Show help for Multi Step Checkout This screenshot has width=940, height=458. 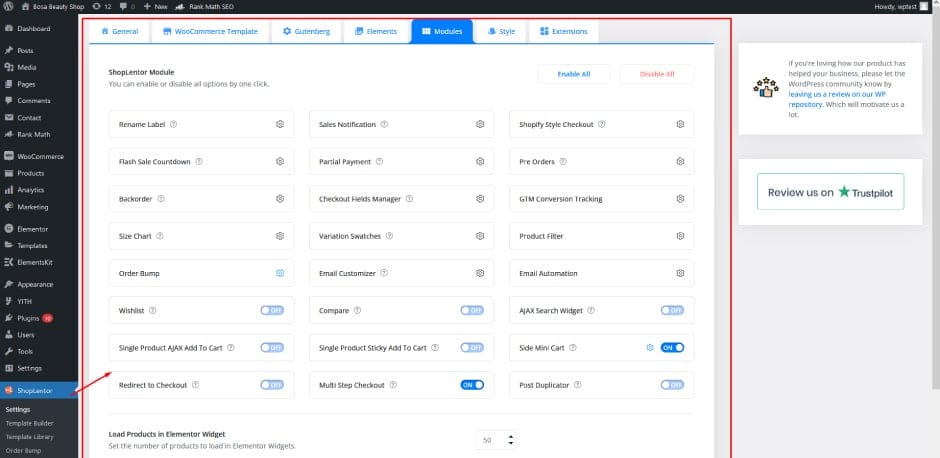393,385
